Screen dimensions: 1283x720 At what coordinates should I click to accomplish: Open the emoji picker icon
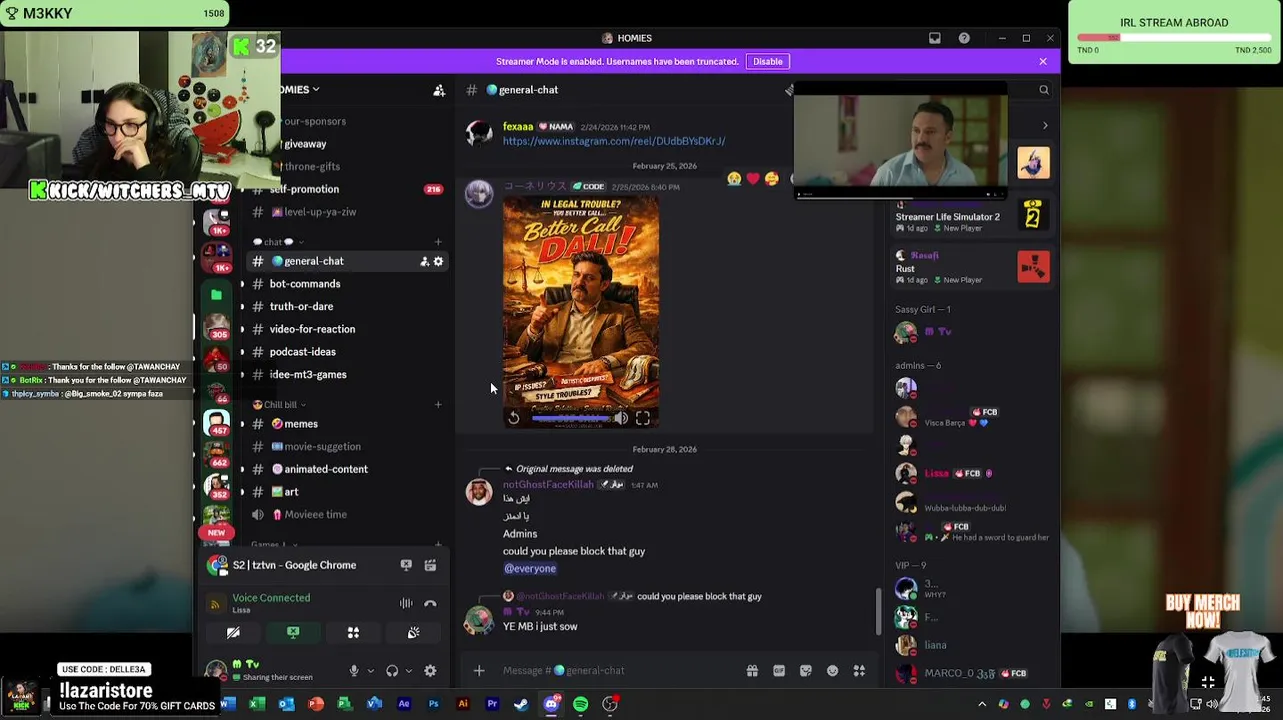[833, 670]
